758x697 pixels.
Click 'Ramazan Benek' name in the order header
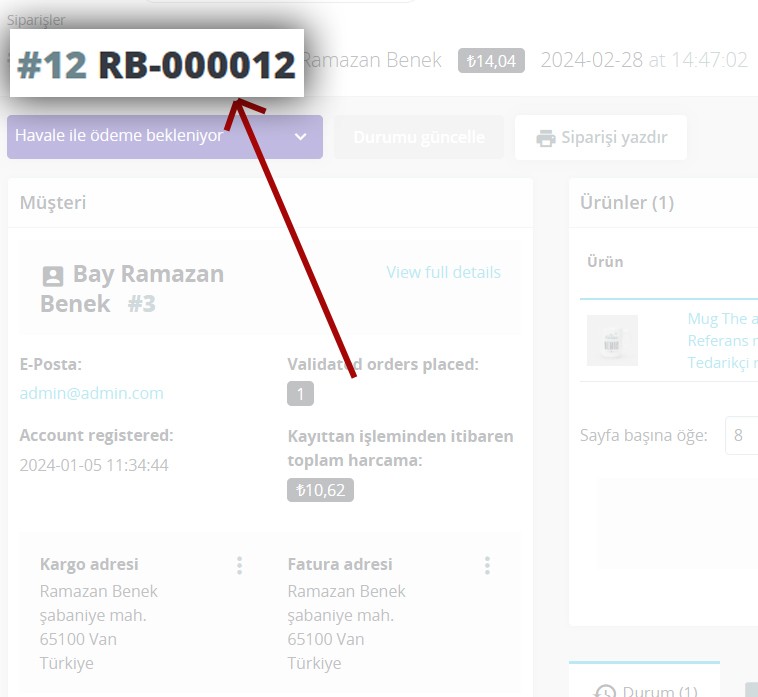click(x=372, y=60)
